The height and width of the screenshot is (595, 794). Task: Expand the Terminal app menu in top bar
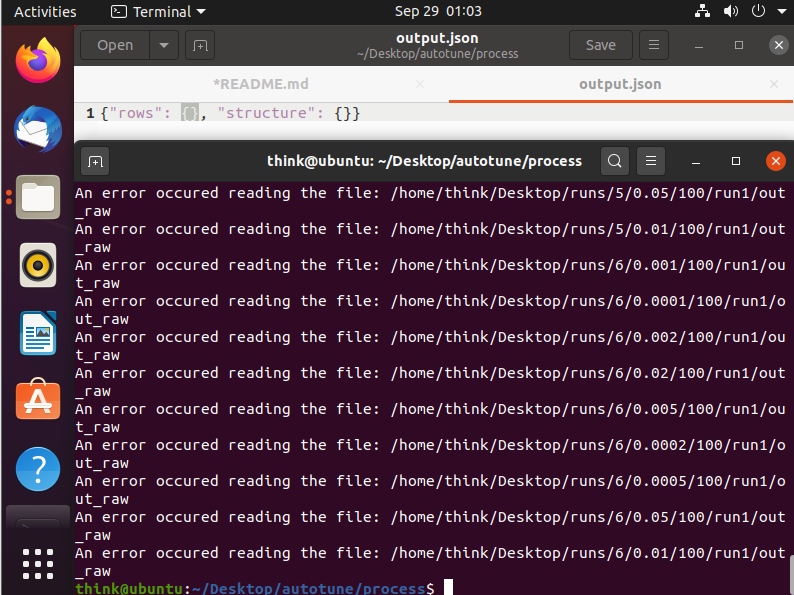click(158, 12)
